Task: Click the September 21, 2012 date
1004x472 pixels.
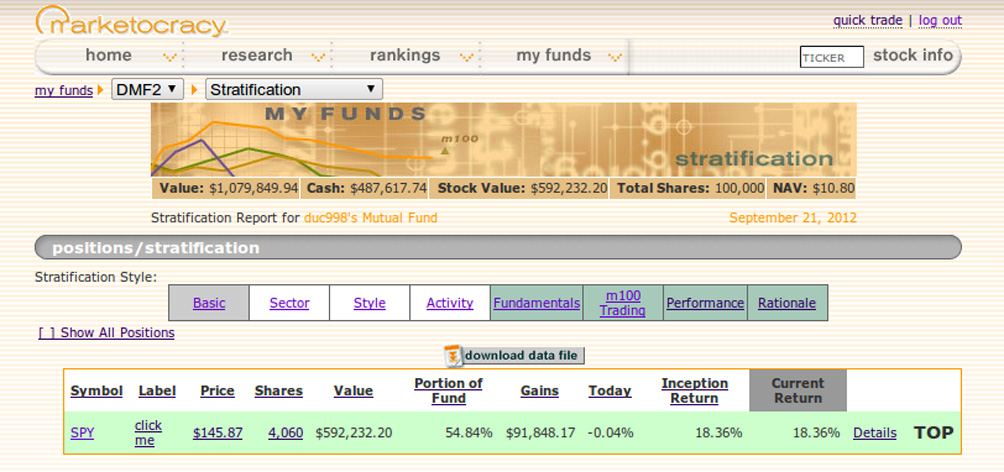Action: pyautogui.click(x=793, y=218)
